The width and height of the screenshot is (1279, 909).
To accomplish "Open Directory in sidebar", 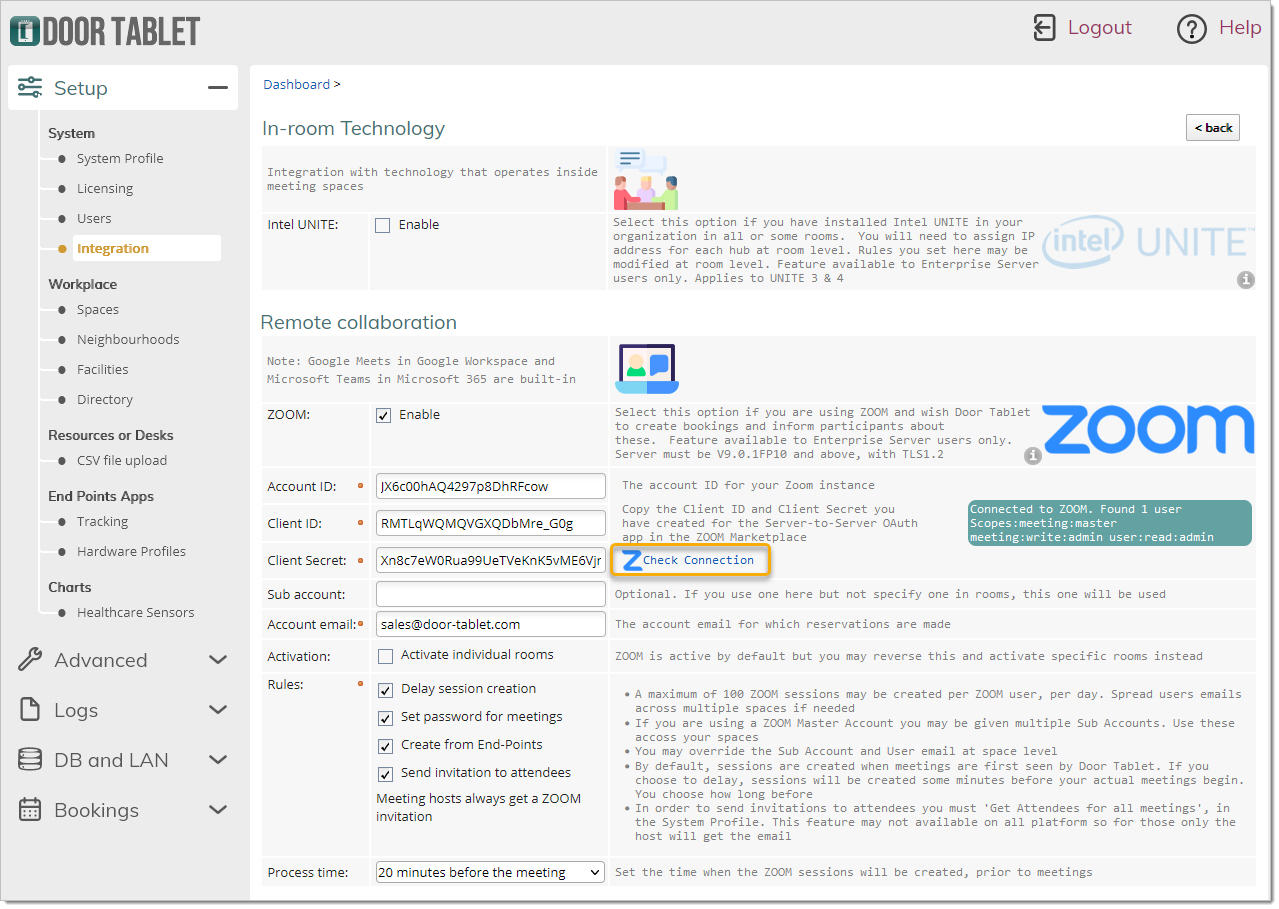I will 105,399.
